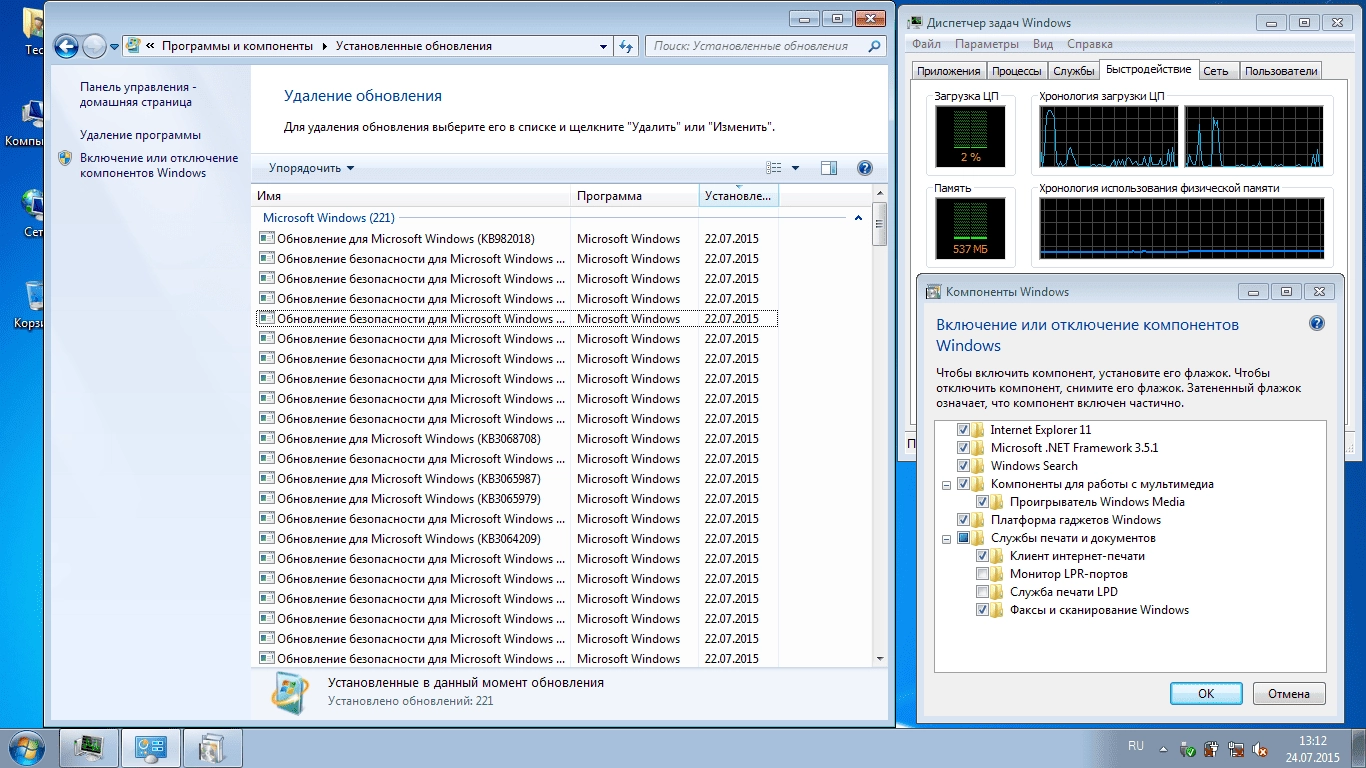Open Task Manager's Вид menu
Screen dimensions: 1366x768
click(1043, 44)
